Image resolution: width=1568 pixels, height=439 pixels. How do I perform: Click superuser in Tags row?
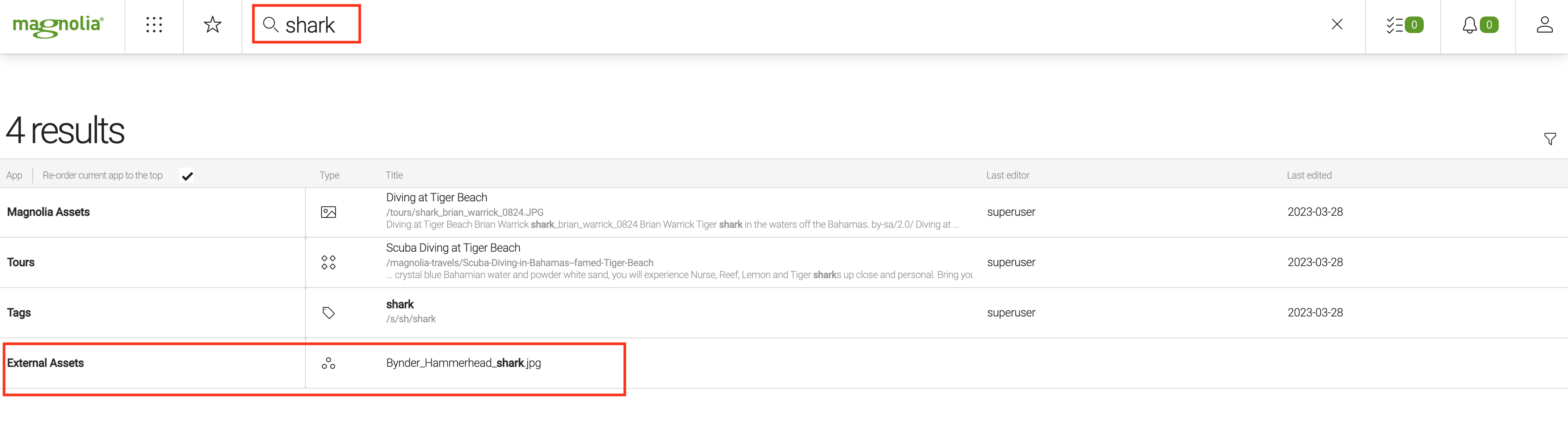click(1010, 312)
